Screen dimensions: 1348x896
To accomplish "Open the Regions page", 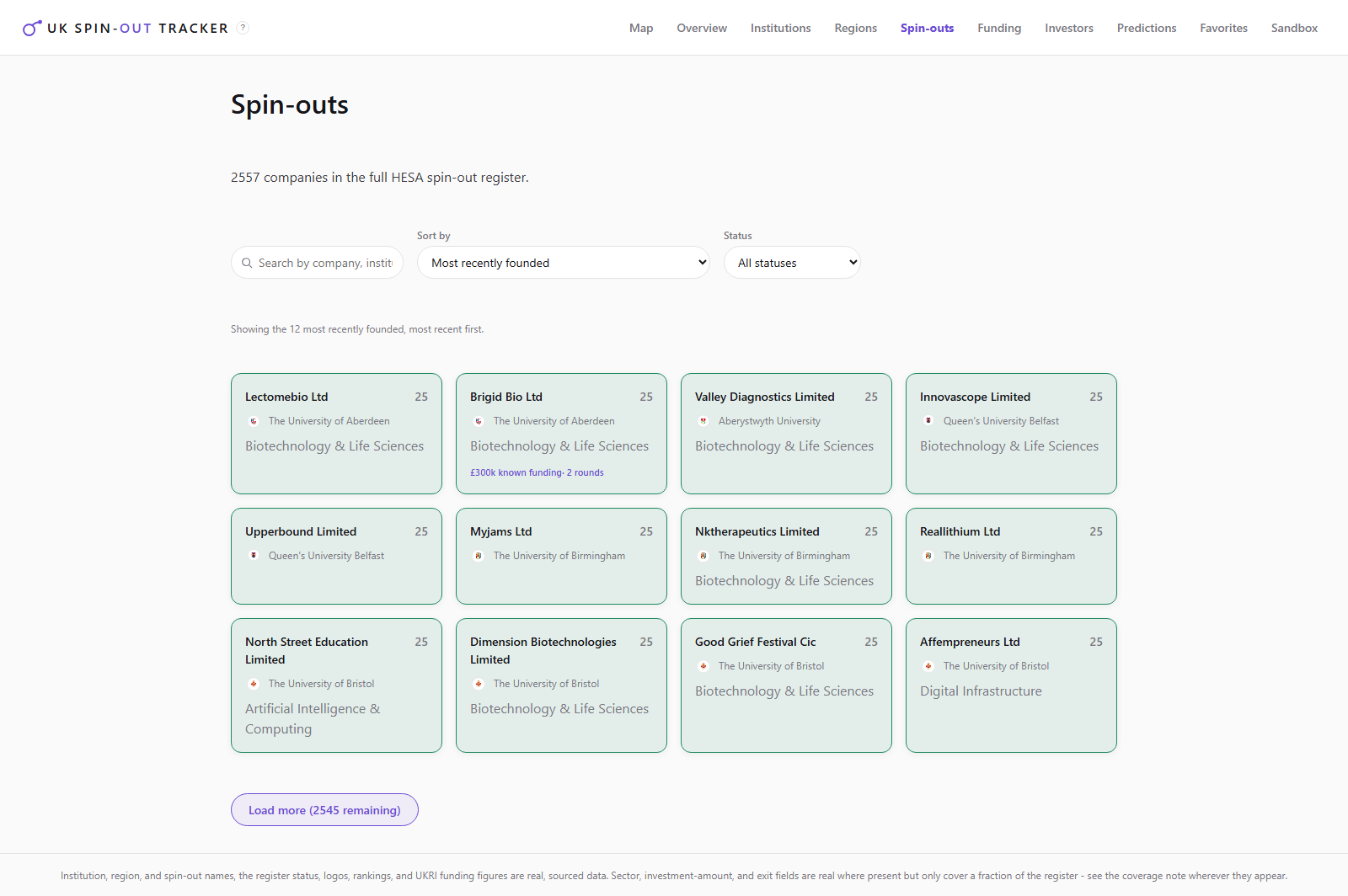I will (856, 28).
